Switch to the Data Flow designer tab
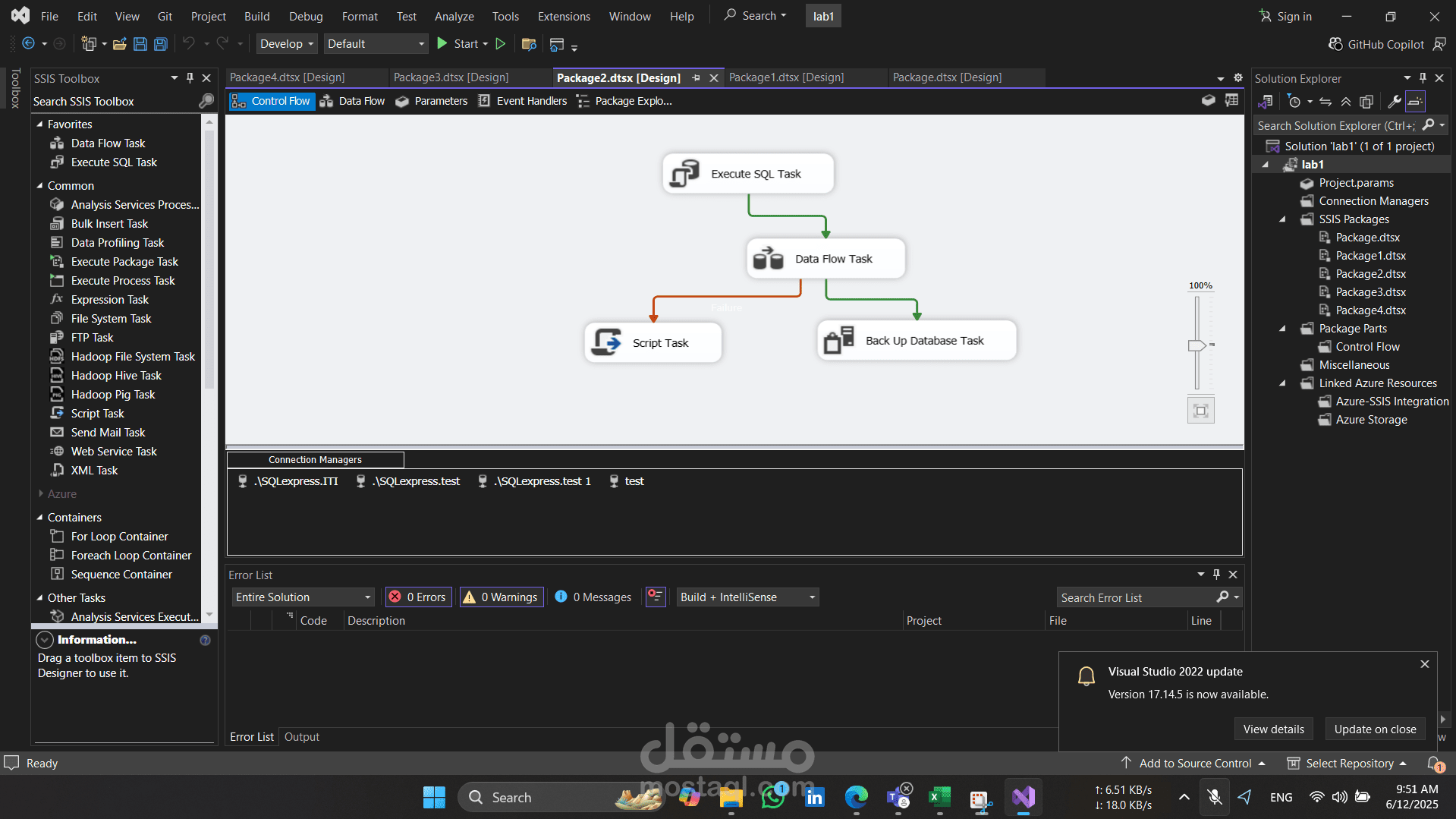 tap(353, 101)
